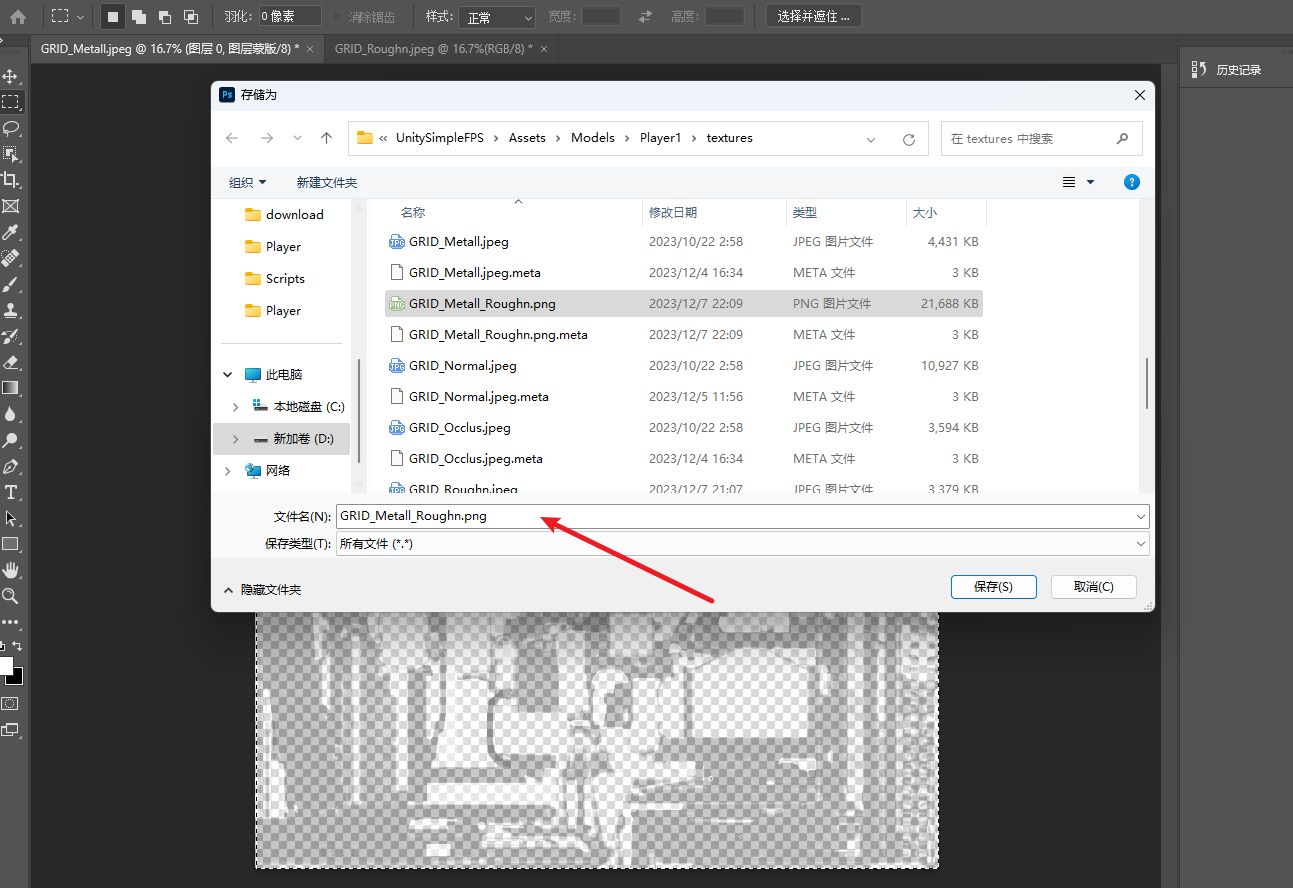Screen dimensions: 1293x888
Task: Open the style (样式) dropdown
Action: pyautogui.click(x=497, y=17)
